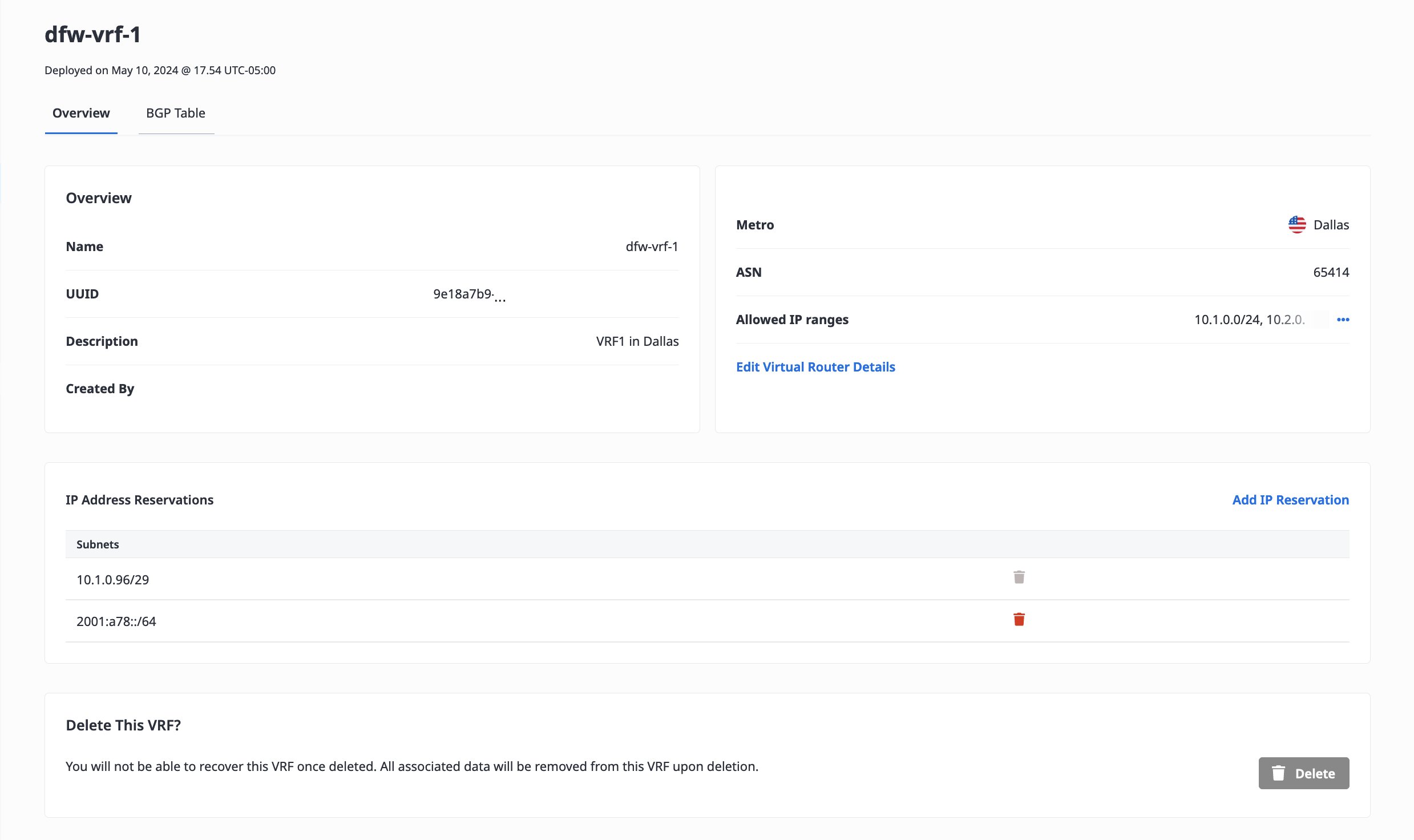Click the UUID label
Screen dimensions: 1414x840
point(82,294)
